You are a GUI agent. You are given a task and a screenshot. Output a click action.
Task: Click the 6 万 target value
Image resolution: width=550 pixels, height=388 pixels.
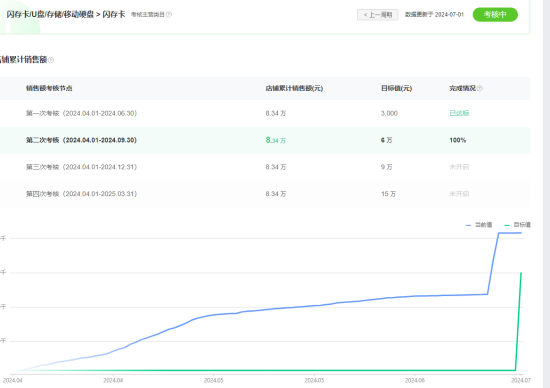point(387,140)
